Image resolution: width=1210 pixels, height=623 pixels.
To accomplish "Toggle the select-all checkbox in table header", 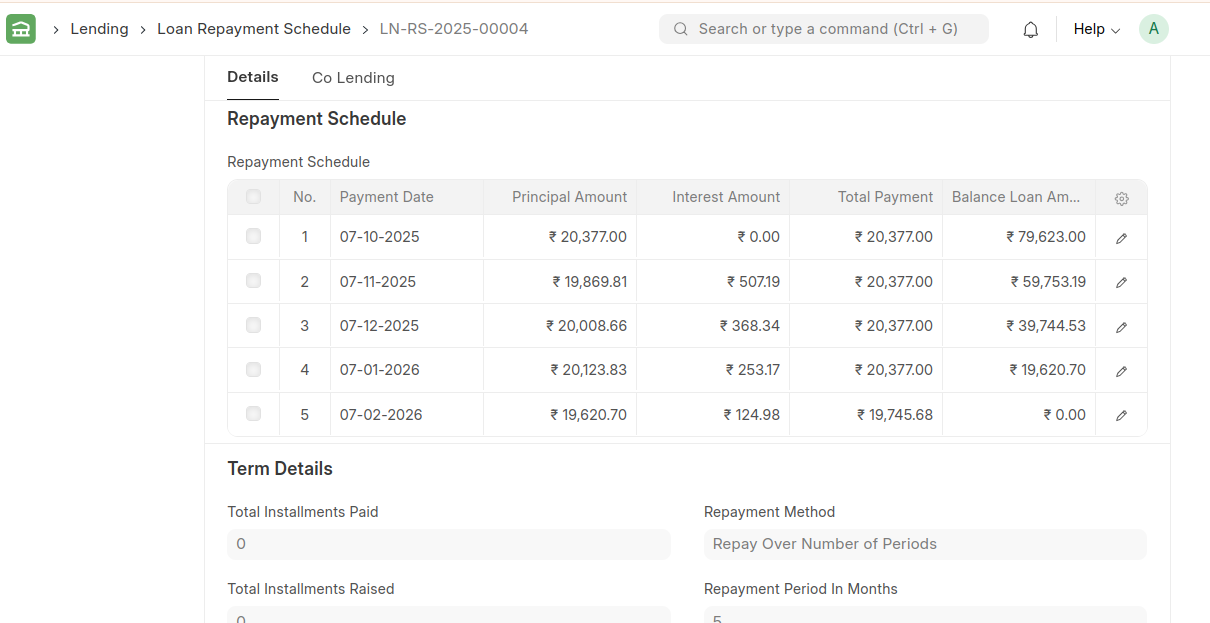I will point(254,197).
